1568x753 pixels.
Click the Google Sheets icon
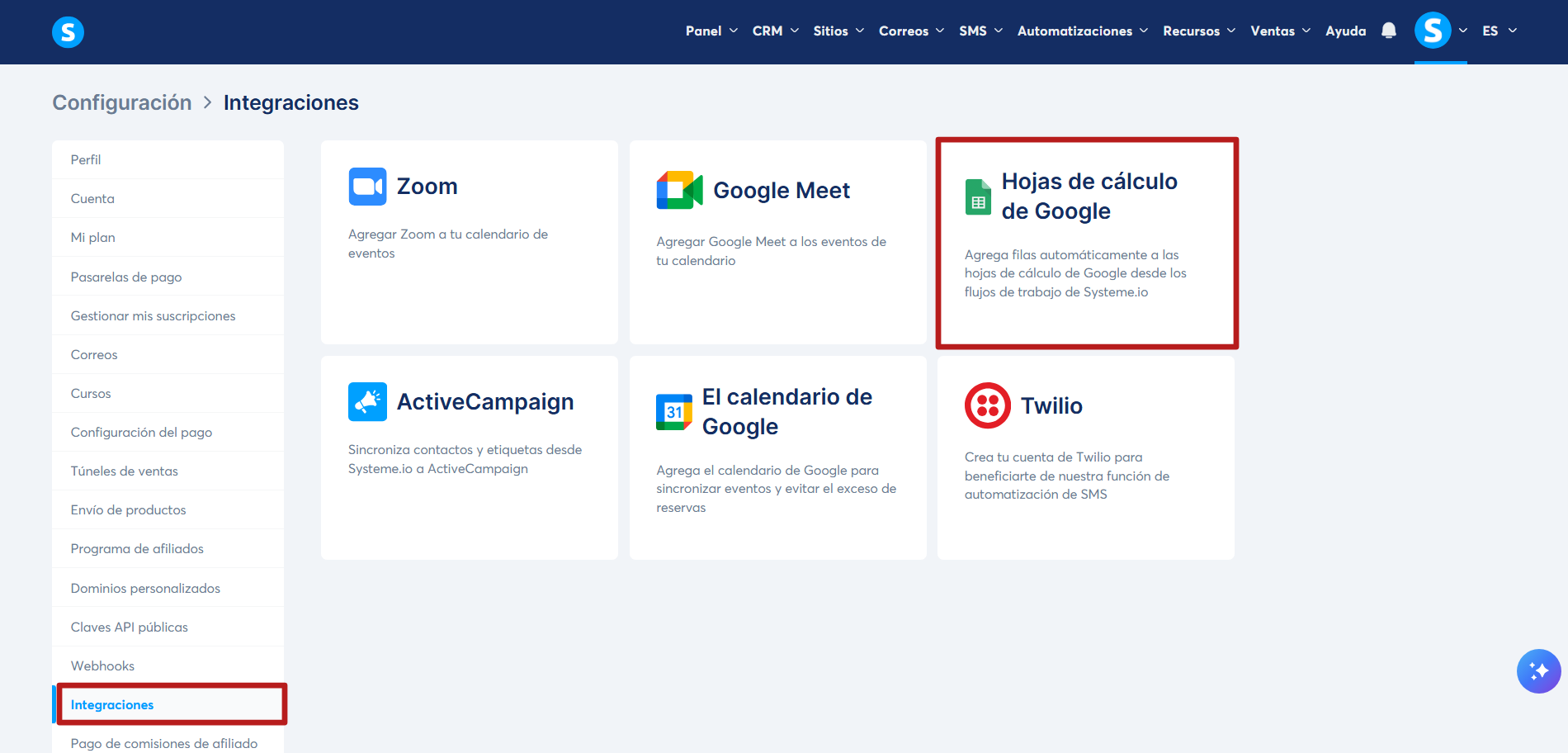coord(978,197)
